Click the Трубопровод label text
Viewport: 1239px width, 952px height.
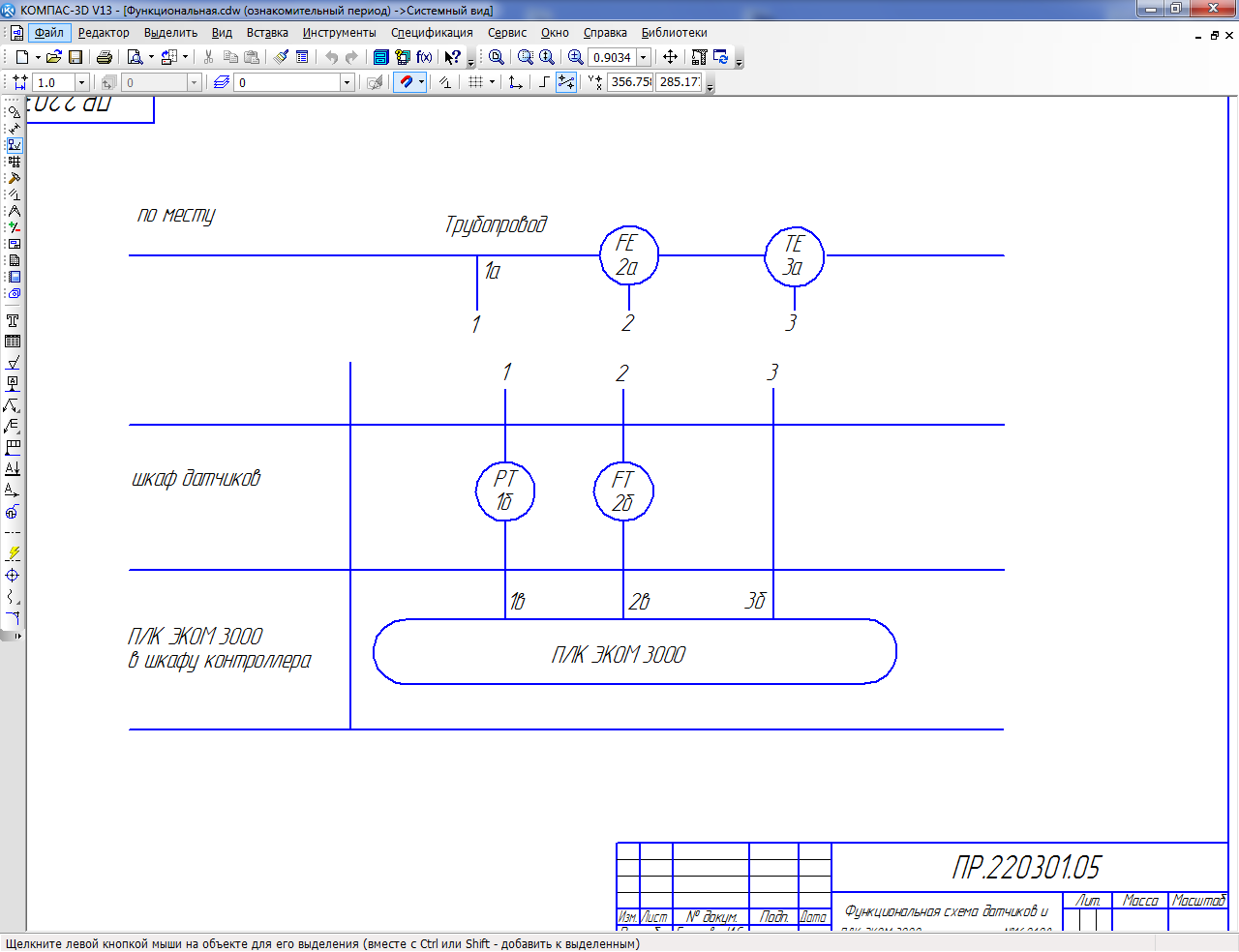tap(496, 224)
